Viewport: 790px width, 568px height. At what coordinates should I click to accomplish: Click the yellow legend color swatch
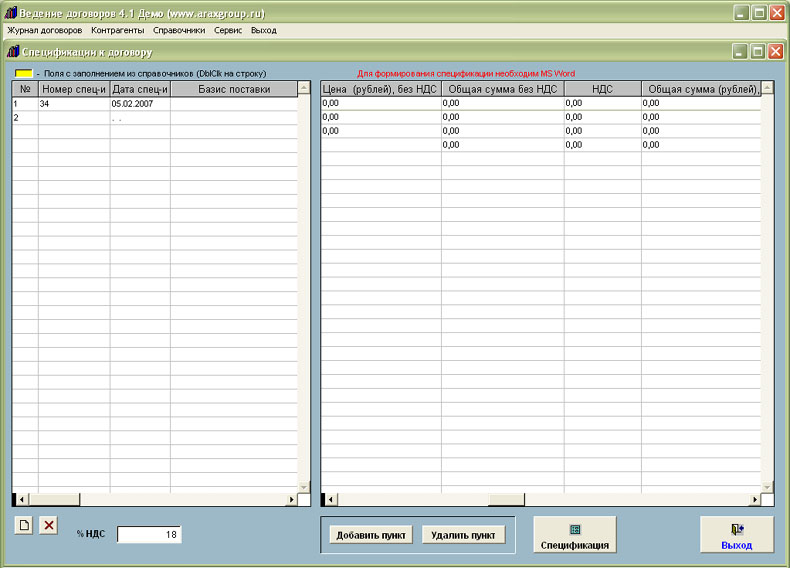pyautogui.click(x=24, y=74)
